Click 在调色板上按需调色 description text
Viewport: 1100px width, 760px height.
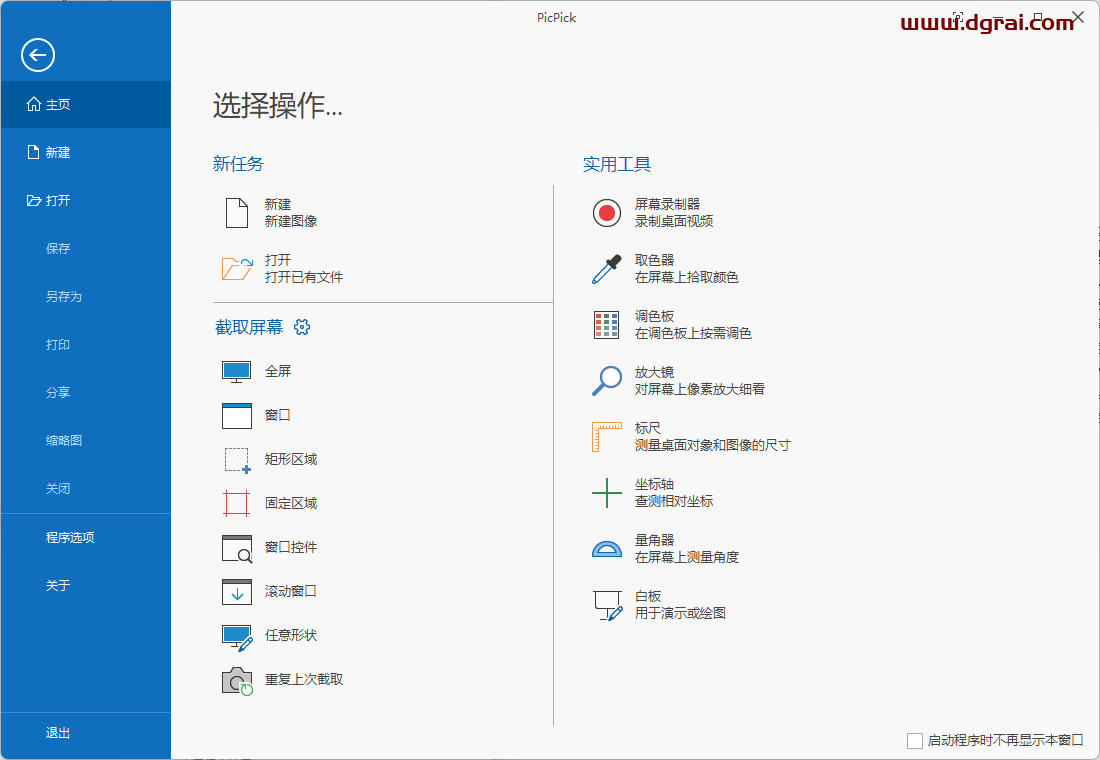[692, 333]
